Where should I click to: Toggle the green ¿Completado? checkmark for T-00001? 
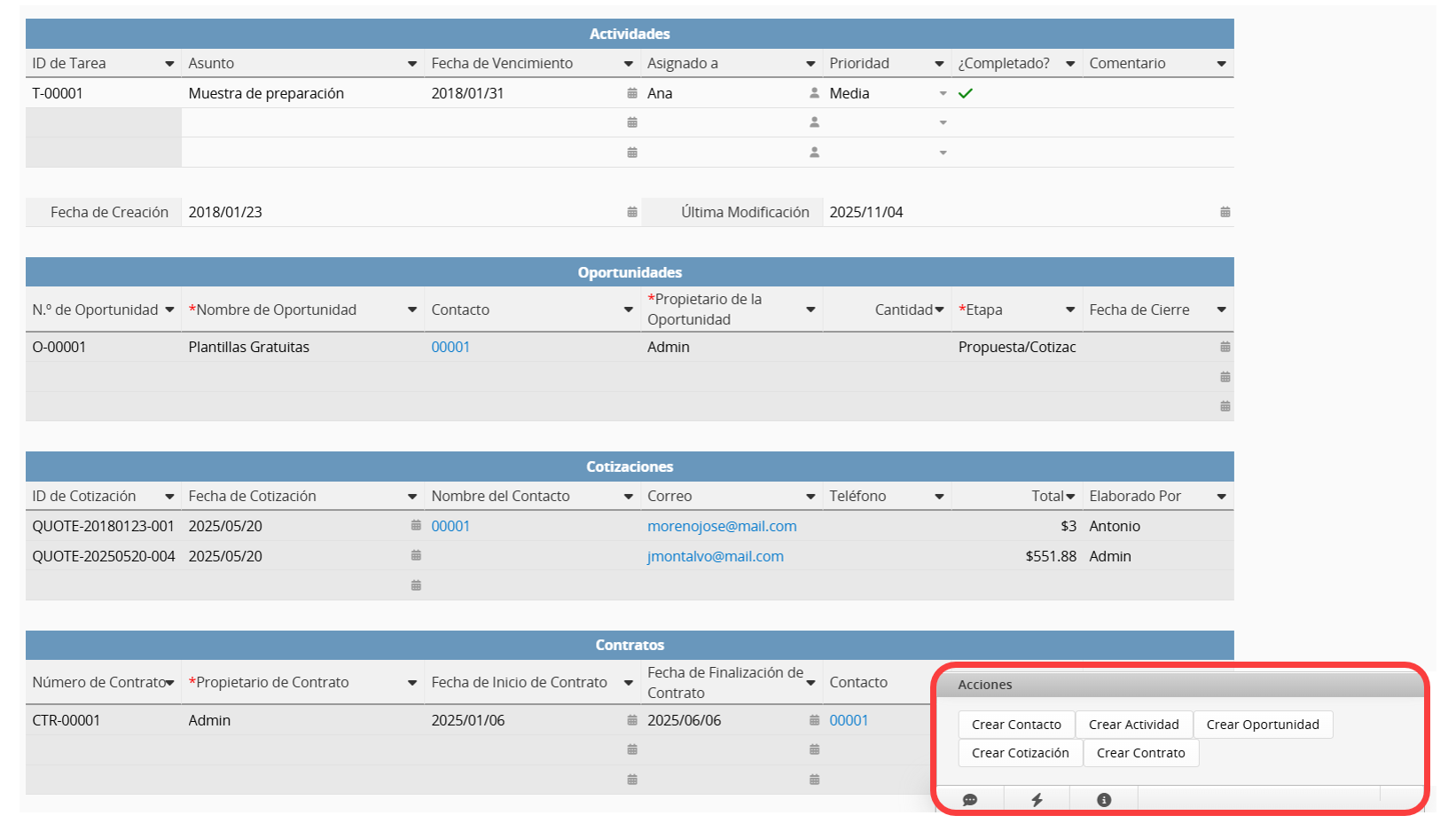coord(966,93)
